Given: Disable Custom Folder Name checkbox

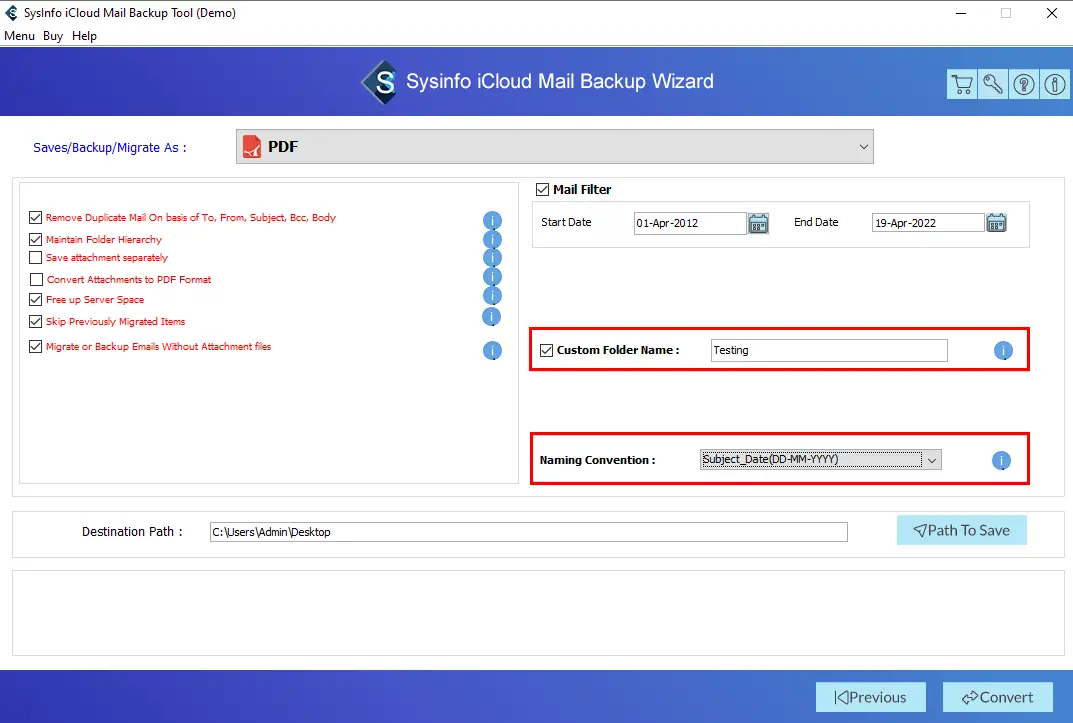Looking at the screenshot, I should coord(546,350).
